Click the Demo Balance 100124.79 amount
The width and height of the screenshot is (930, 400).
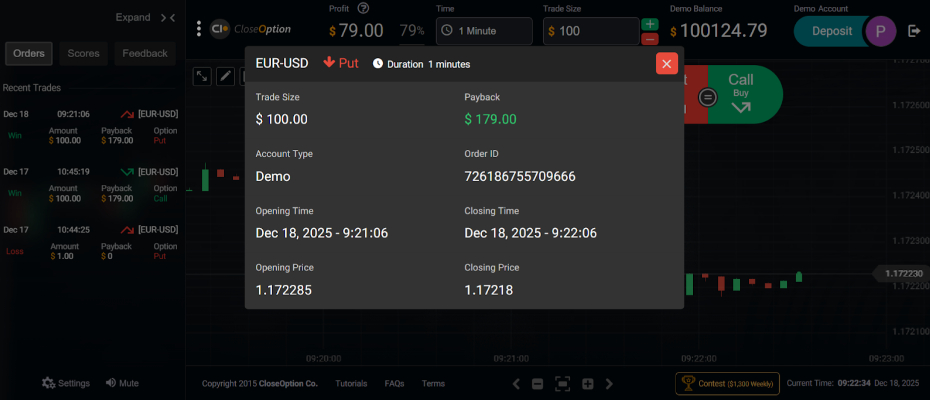click(x=719, y=30)
